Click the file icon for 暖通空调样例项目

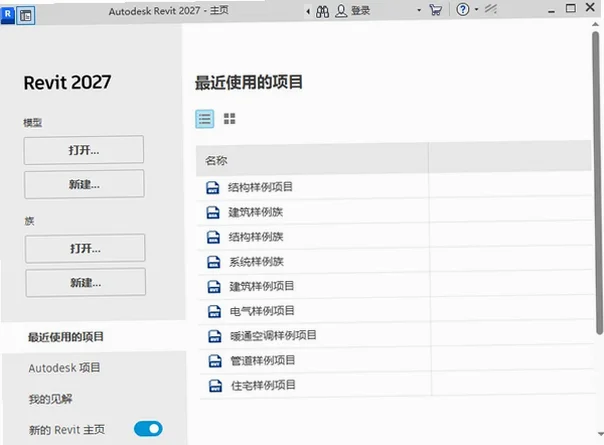click(x=215, y=336)
